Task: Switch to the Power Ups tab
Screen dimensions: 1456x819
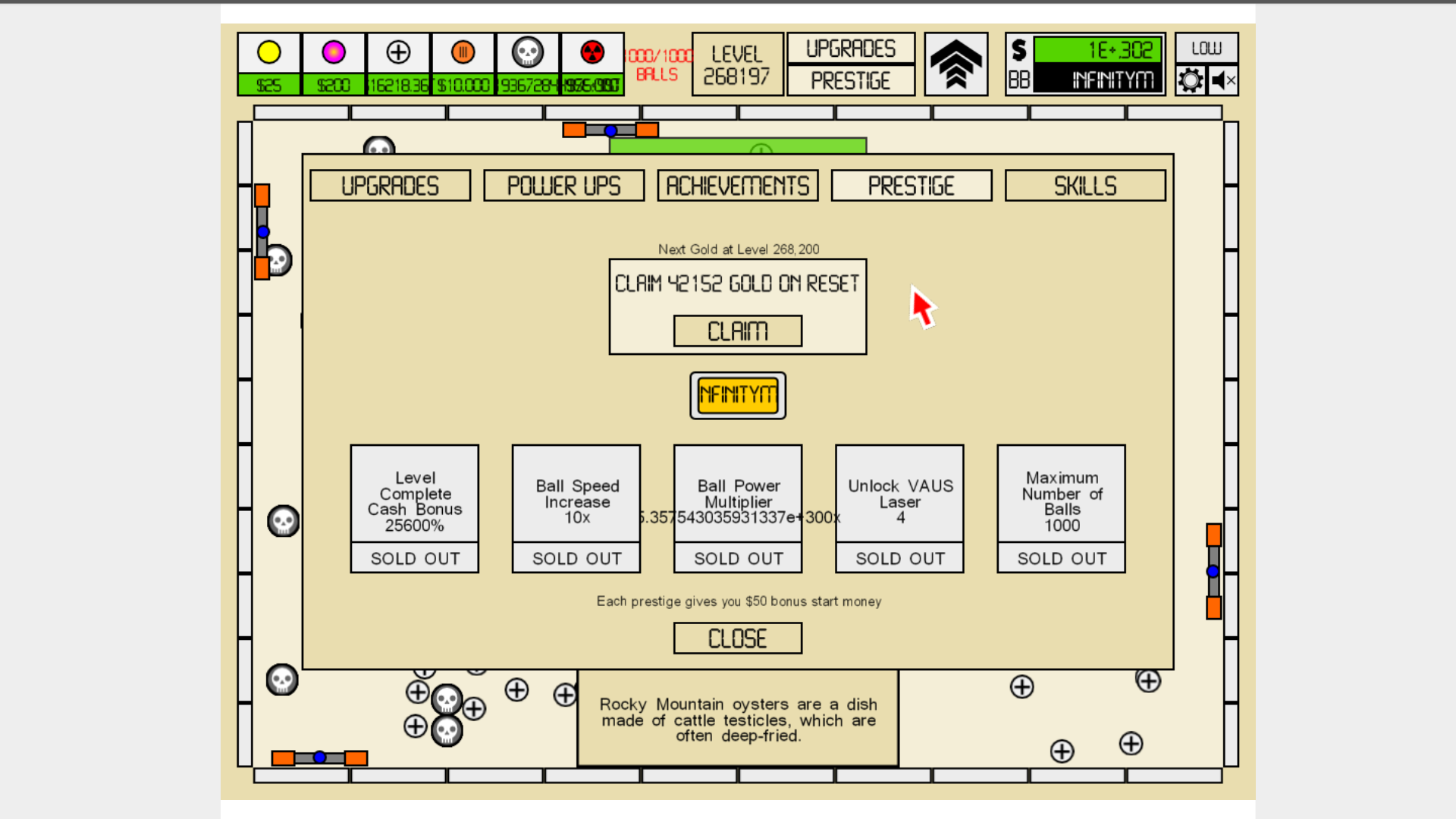Action: pos(563,185)
